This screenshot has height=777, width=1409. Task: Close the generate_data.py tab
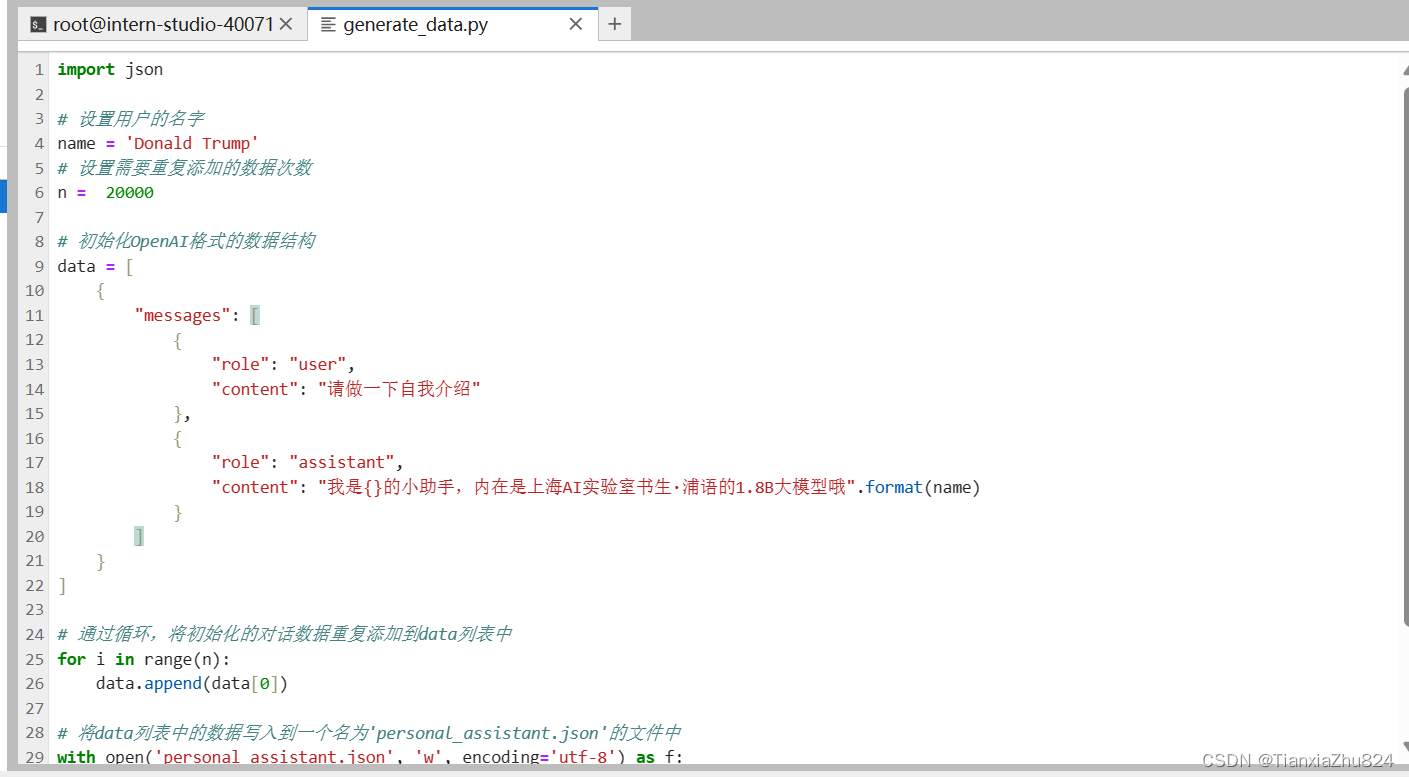pos(575,23)
